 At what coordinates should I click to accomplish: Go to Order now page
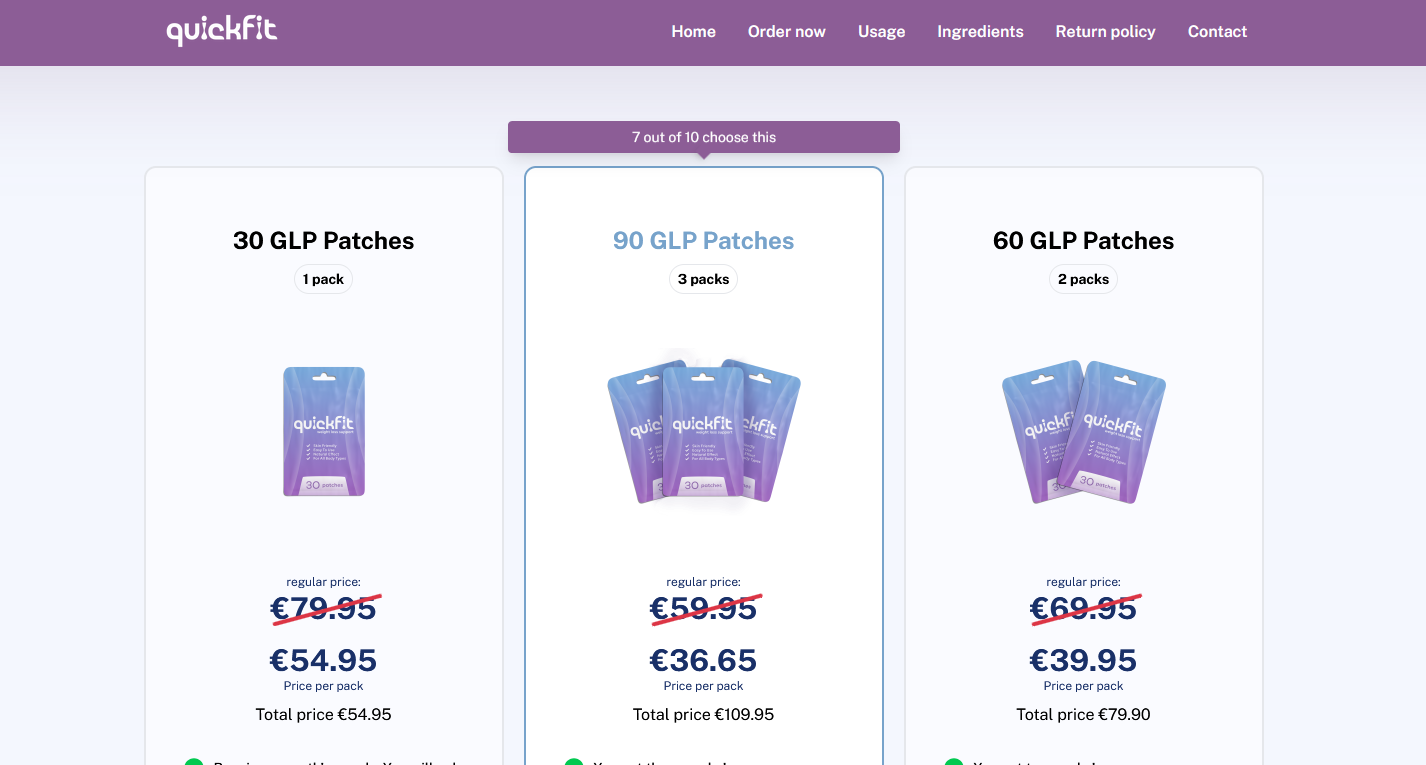tap(787, 32)
